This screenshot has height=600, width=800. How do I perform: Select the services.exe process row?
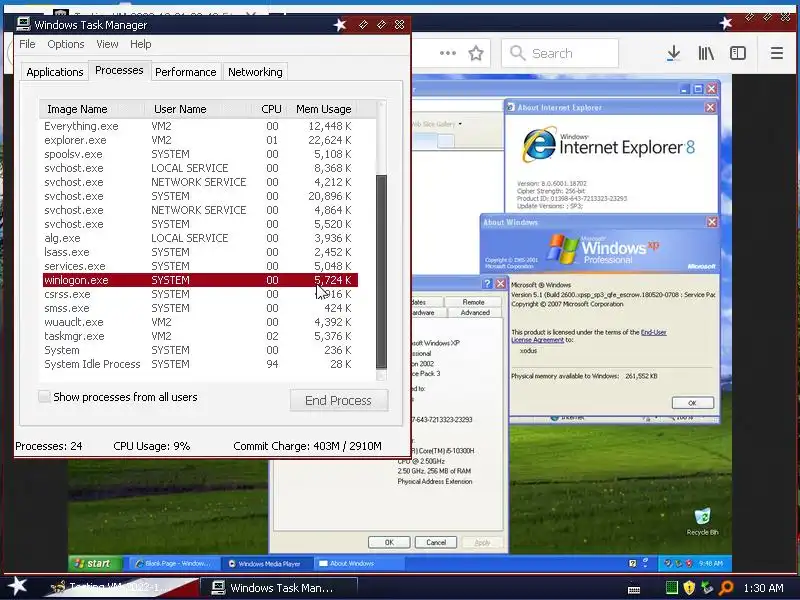(x=201, y=266)
